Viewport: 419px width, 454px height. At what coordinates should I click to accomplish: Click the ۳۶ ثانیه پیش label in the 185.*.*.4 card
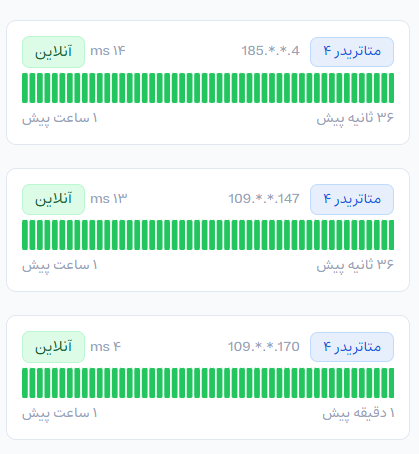click(x=355, y=118)
